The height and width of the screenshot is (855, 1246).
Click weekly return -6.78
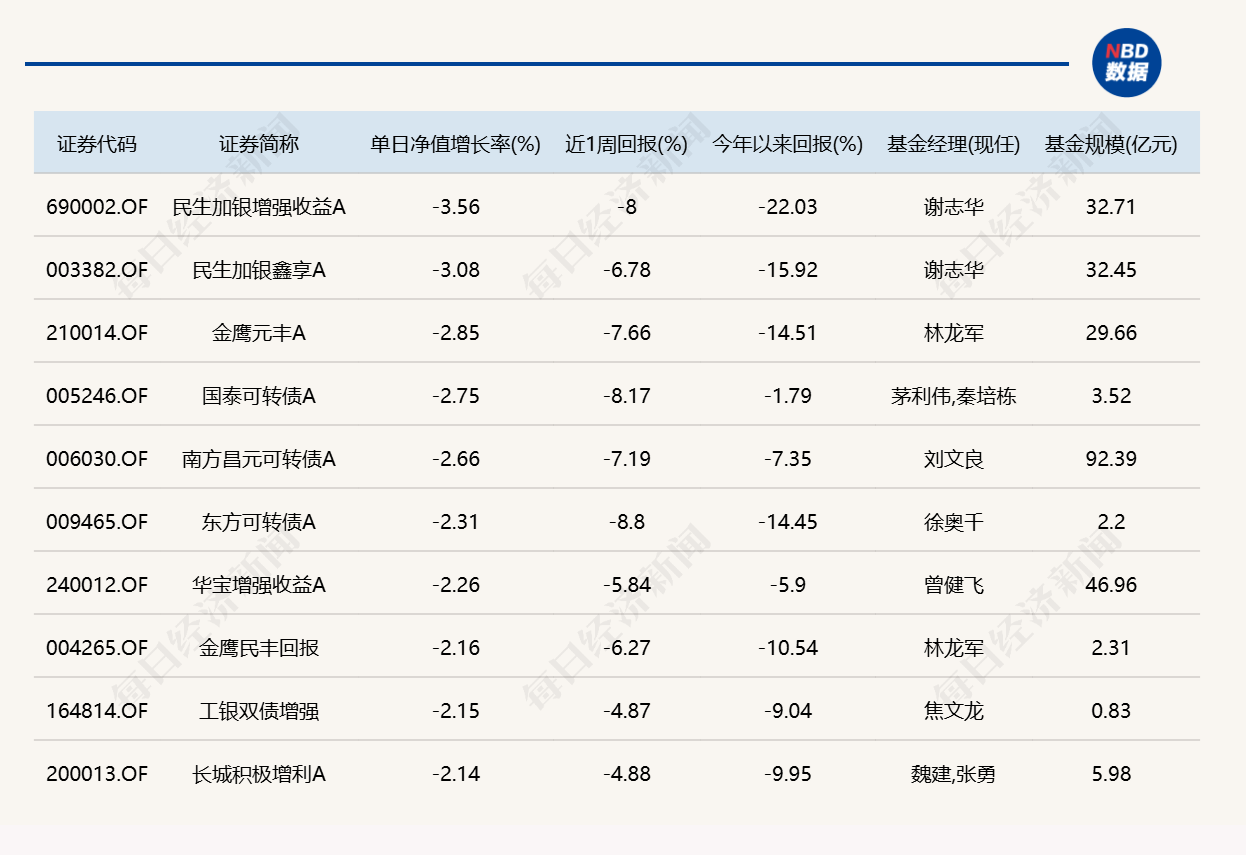[x=627, y=270]
